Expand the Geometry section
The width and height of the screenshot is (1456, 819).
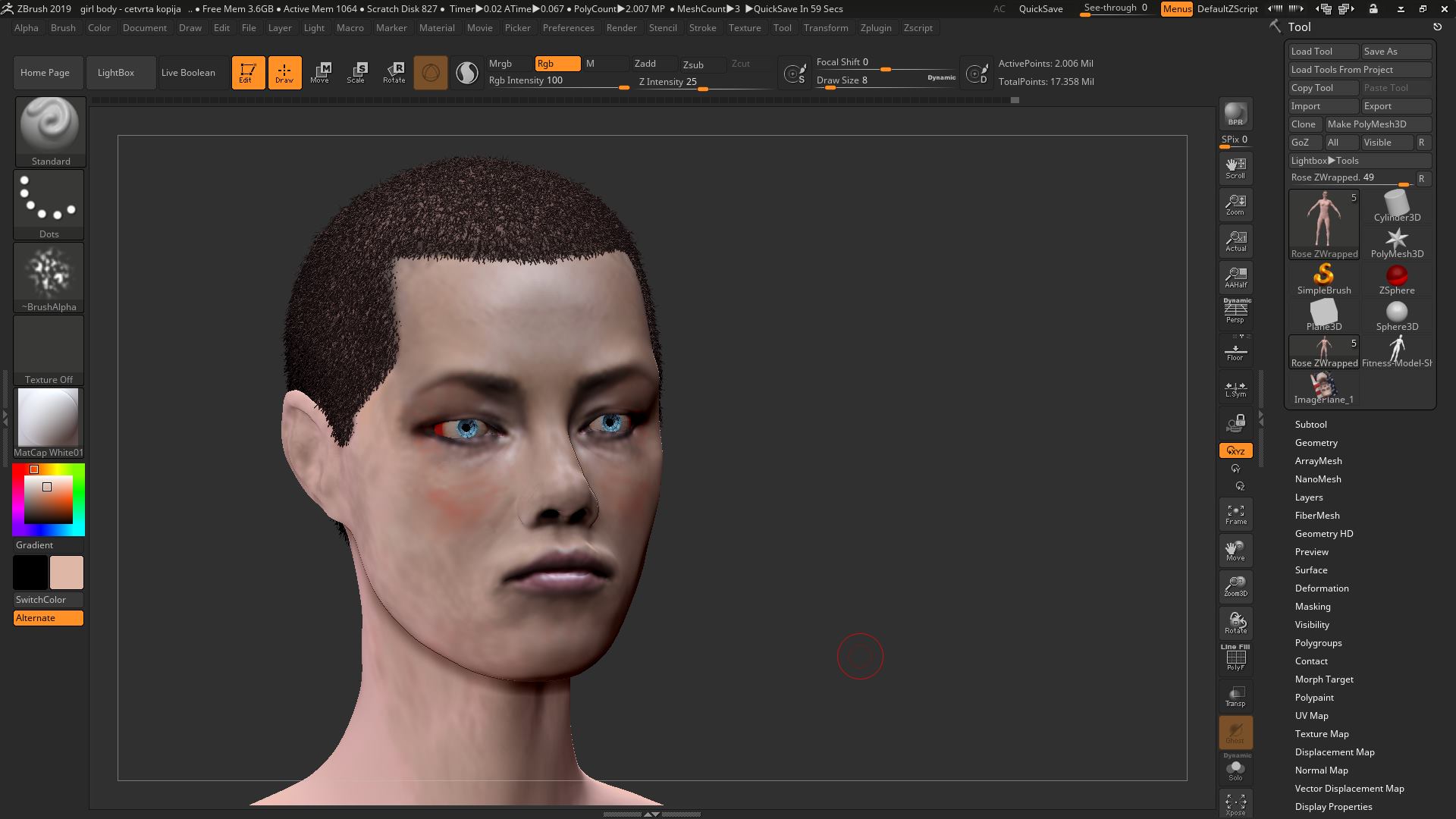1316,443
